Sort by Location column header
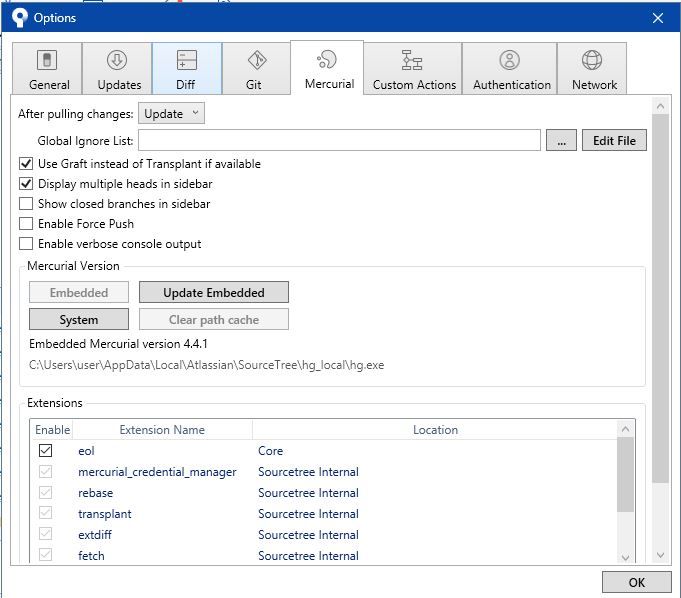Viewport: 681px width, 598px height. pos(435,430)
